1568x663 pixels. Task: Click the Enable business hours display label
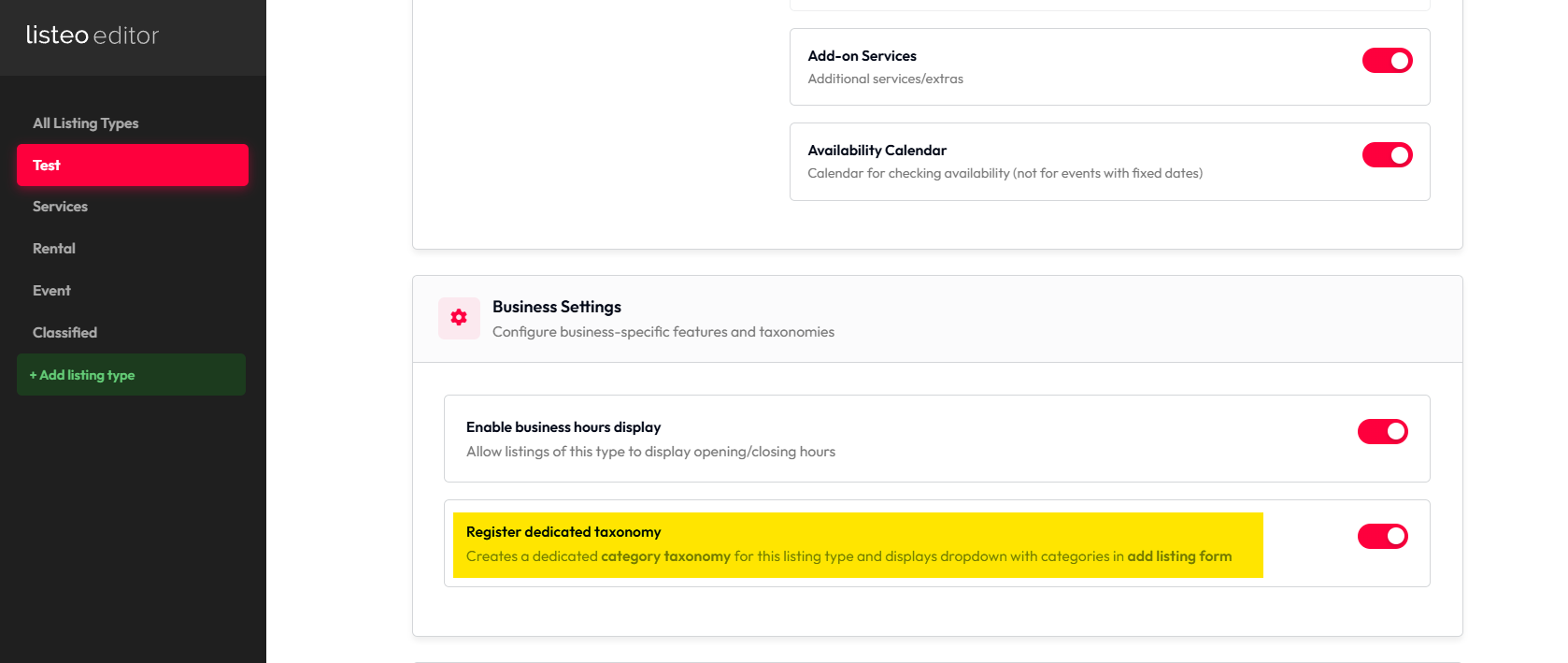(x=563, y=427)
